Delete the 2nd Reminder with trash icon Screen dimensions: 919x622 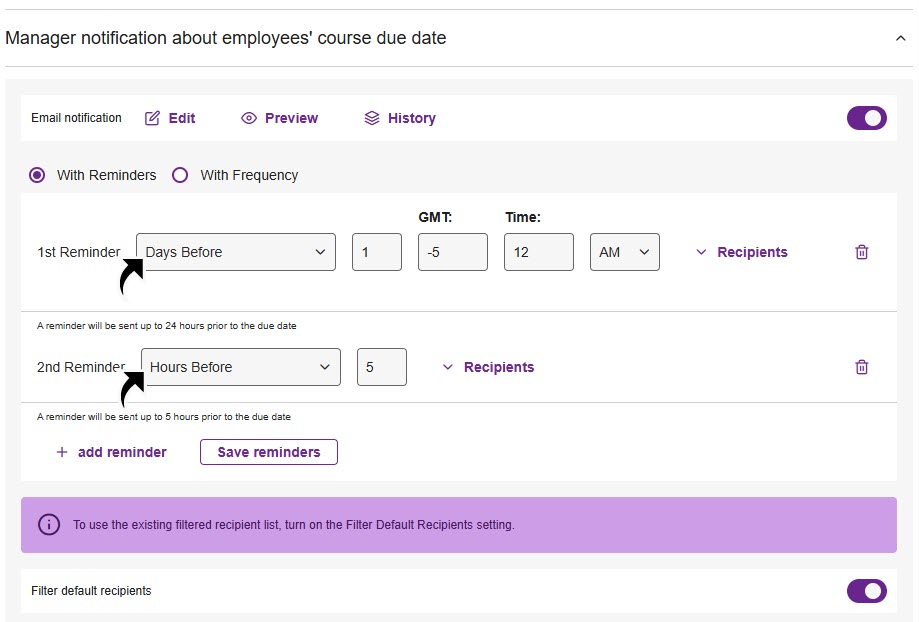pyautogui.click(x=861, y=367)
